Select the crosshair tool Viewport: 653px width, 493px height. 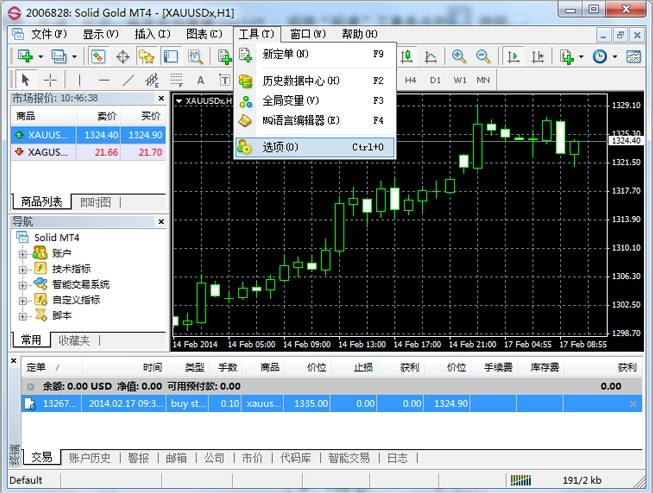coord(50,80)
